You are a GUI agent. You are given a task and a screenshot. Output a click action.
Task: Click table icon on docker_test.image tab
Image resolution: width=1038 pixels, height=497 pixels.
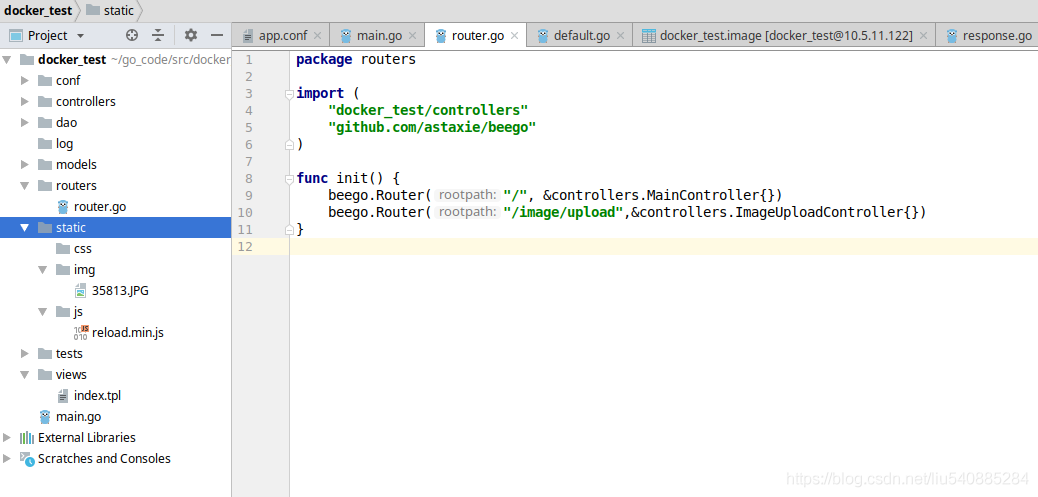tap(649, 36)
